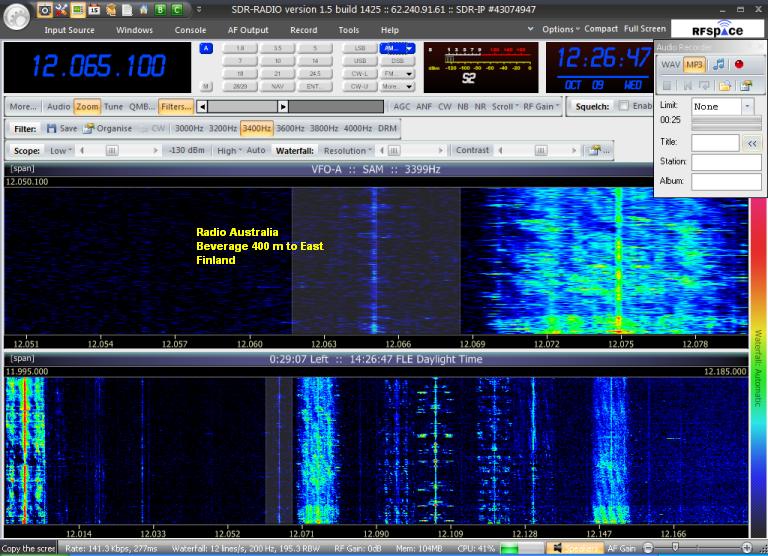Screen dimensions: 768x556
Task: Enable the Squelch checkbox
Action: point(623,106)
